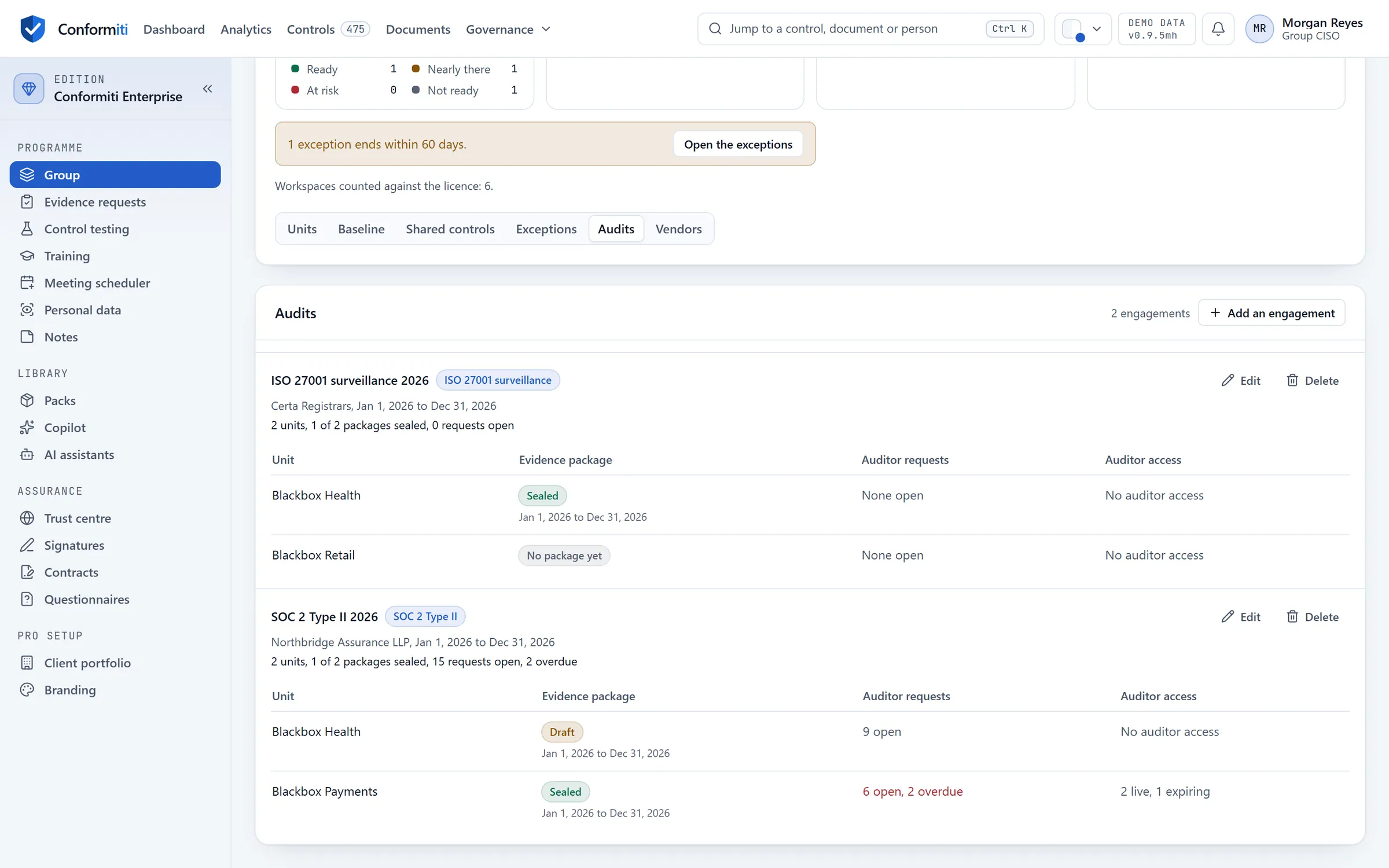The image size is (1389, 868).
Task: Delete SOC 2 Type II 2026 engagement
Action: click(1313, 617)
